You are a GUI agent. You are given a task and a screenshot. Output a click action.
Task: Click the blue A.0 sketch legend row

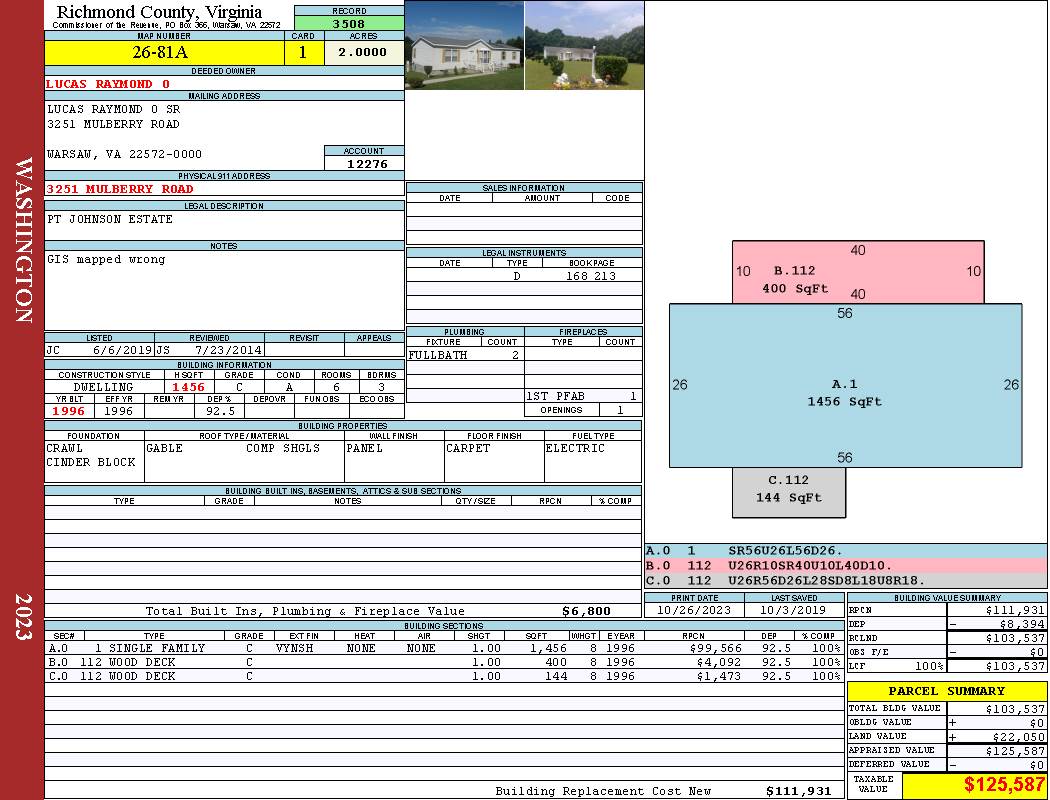[845, 550]
